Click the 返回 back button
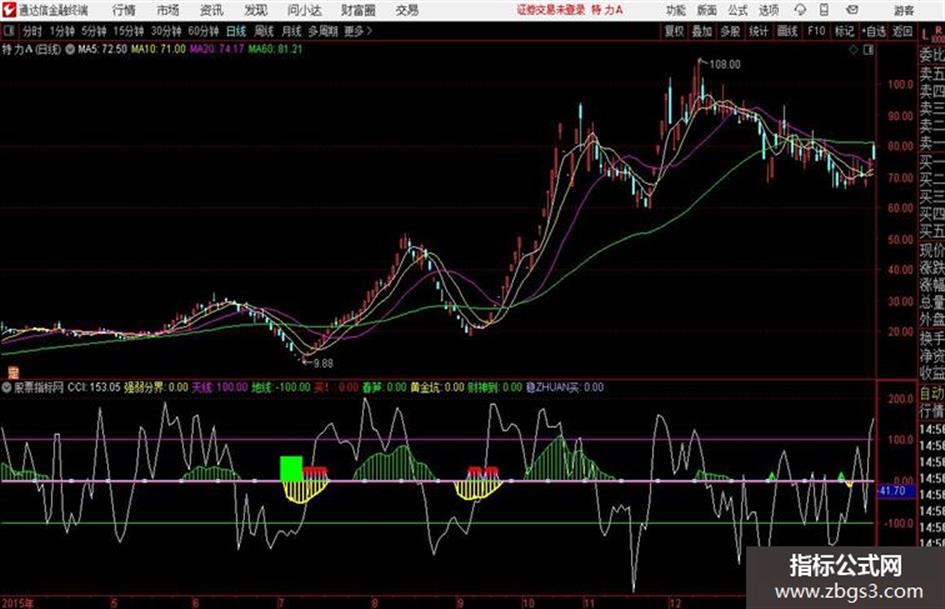The image size is (945, 609). [902, 31]
